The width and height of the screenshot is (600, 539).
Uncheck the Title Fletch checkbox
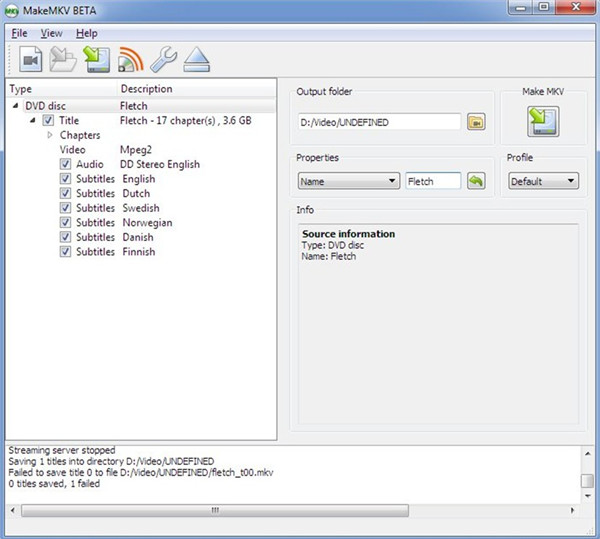click(48, 120)
